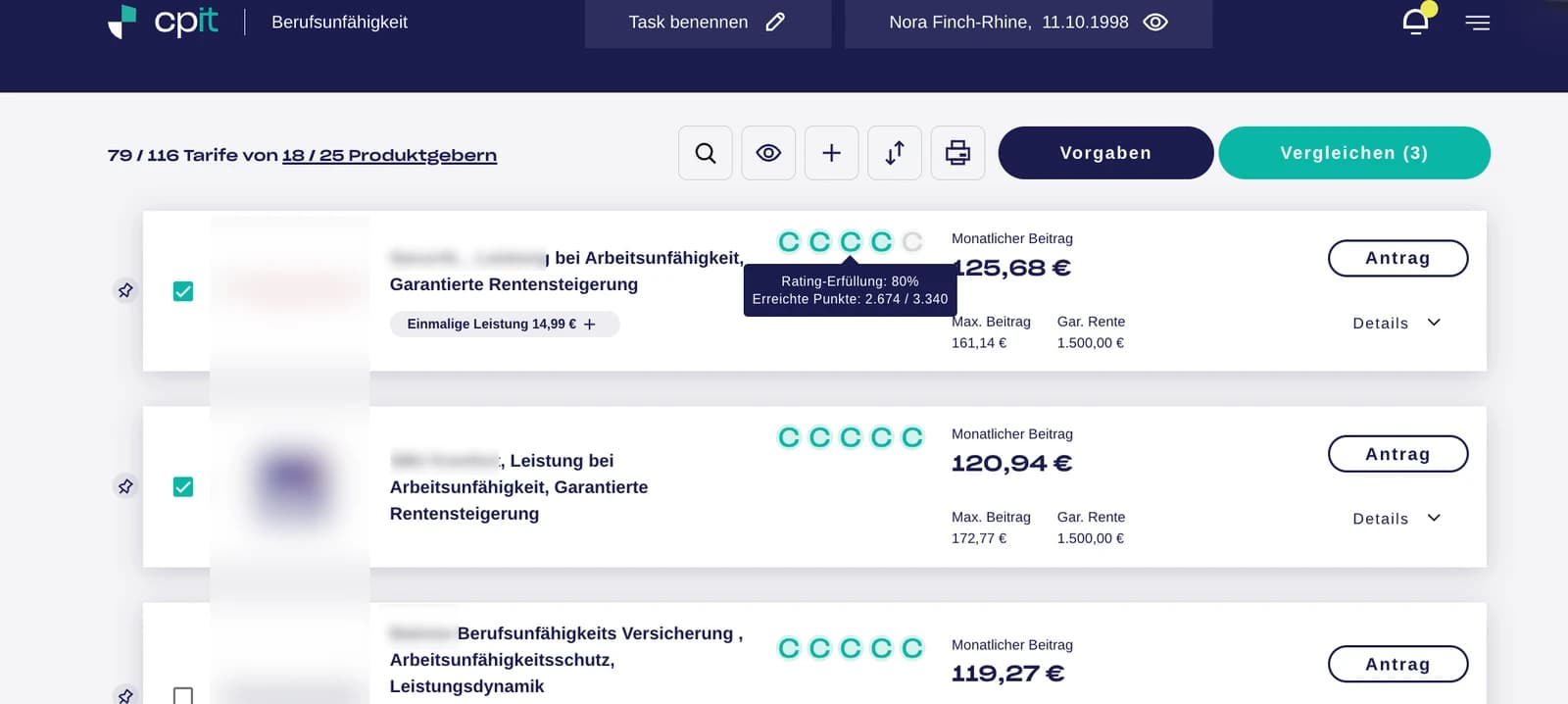
Task: Toggle the eye icon beside Nora Finch-Rhine
Action: (x=1155, y=22)
